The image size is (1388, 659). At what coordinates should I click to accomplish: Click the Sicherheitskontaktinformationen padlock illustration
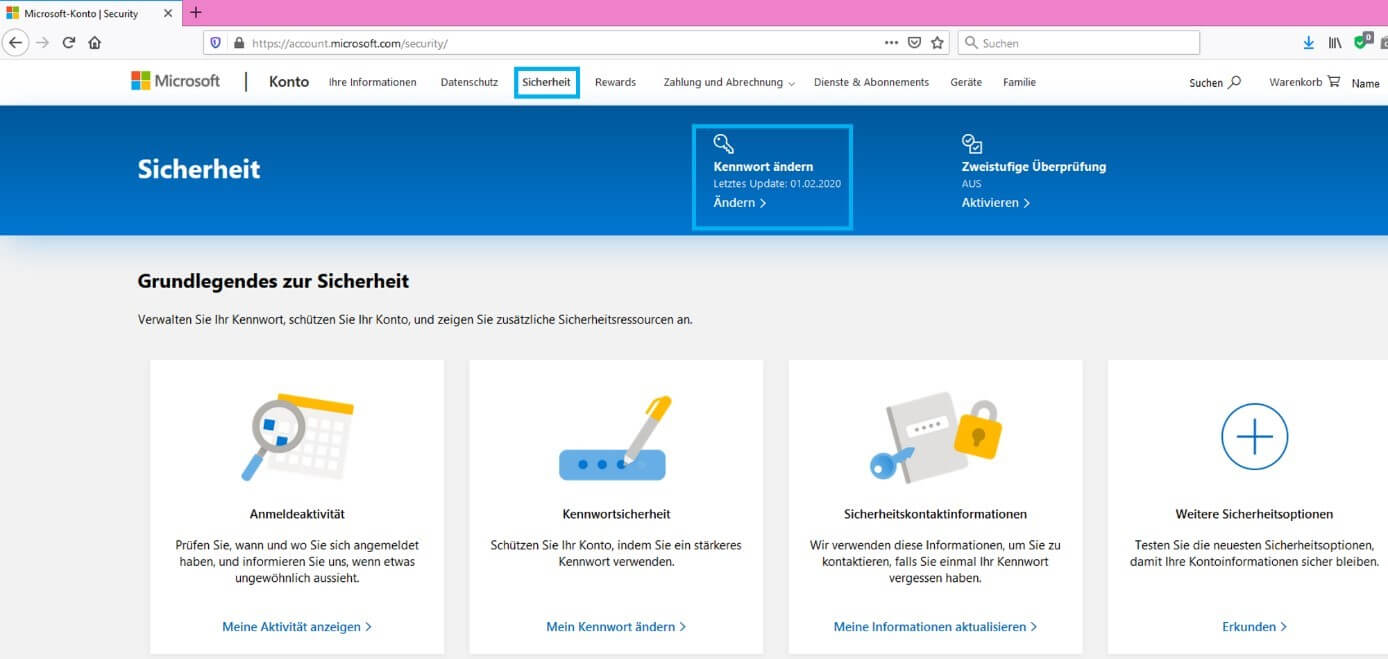pos(935,439)
